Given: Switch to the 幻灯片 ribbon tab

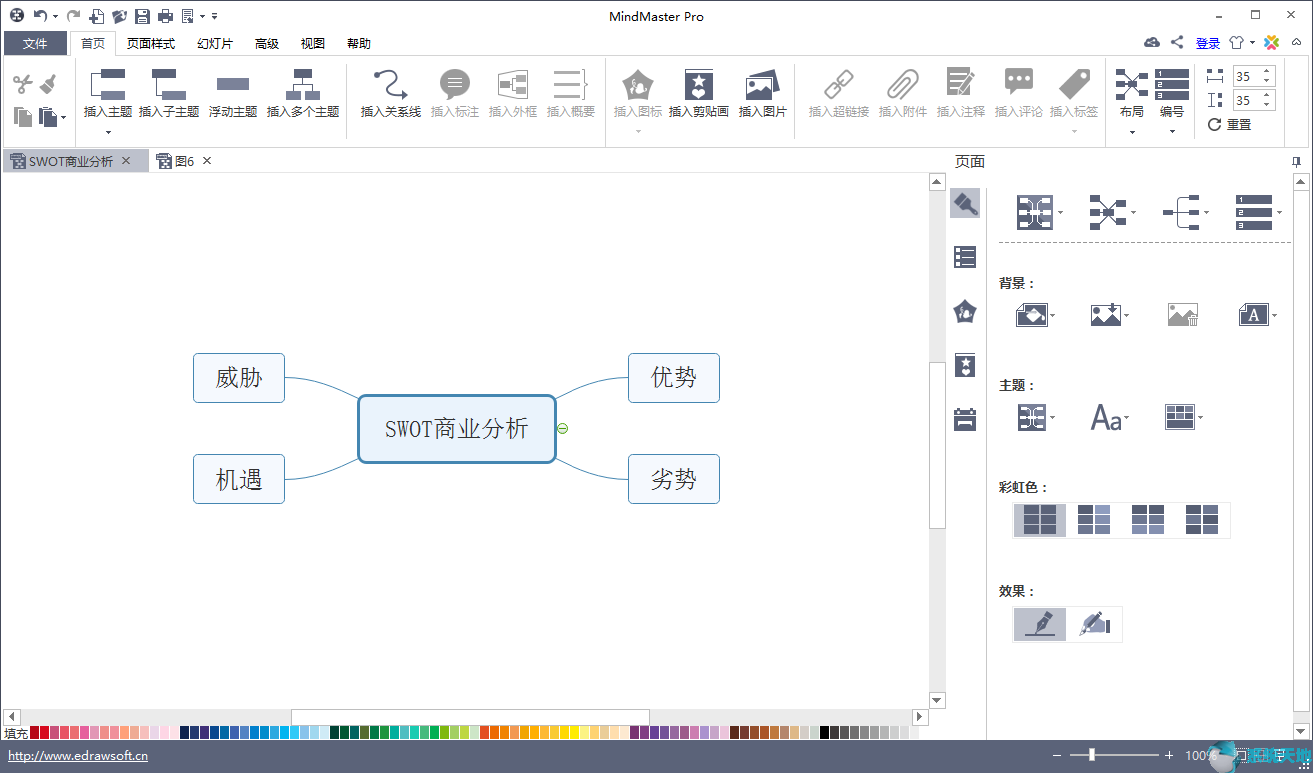Looking at the screenshot, I should tap(215, 44).
